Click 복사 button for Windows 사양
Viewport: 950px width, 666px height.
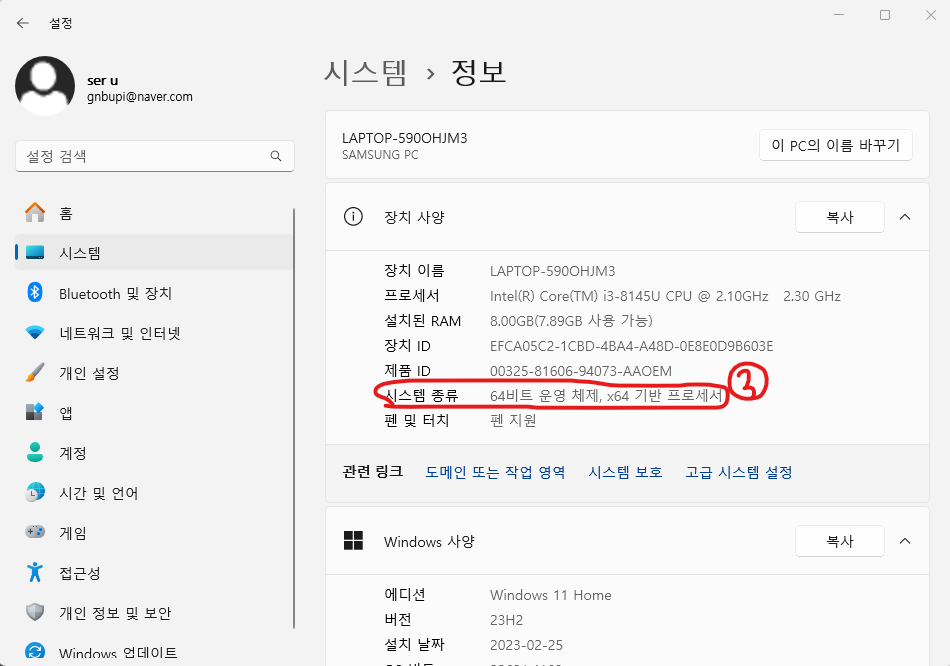pyautogui.click(x=840, y=541)
